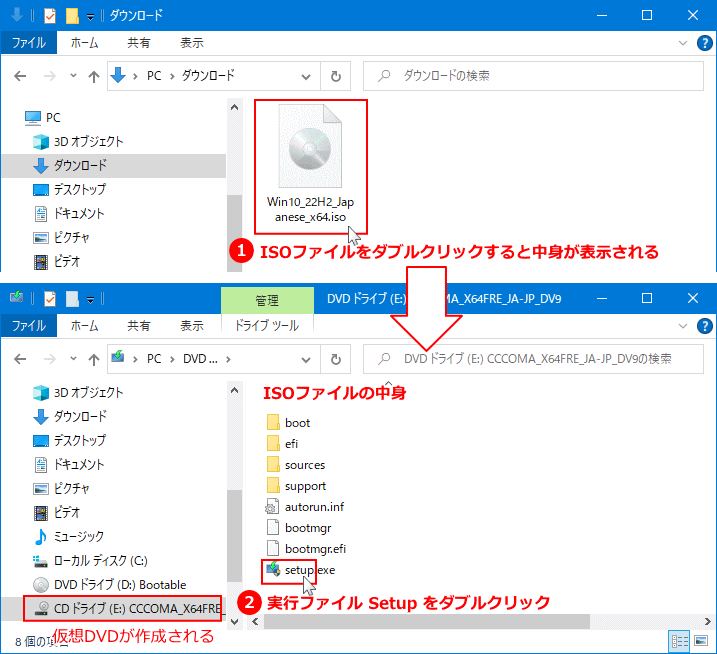The height and width of the screenshot is (654, 717).
Task: Select ドキュメント in lower navigation pane
Action: pyautogui.click(x=69, y=465)
